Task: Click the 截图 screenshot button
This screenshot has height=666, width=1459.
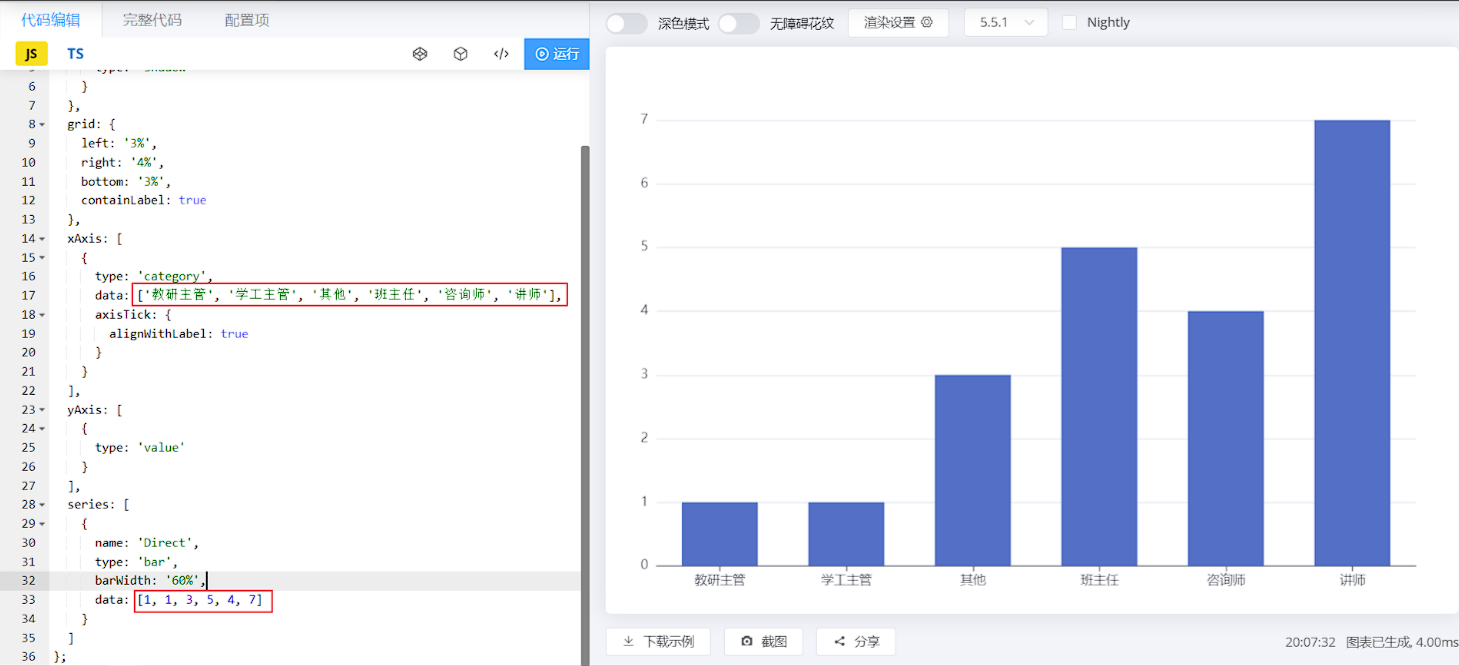Action: point(764,641)
